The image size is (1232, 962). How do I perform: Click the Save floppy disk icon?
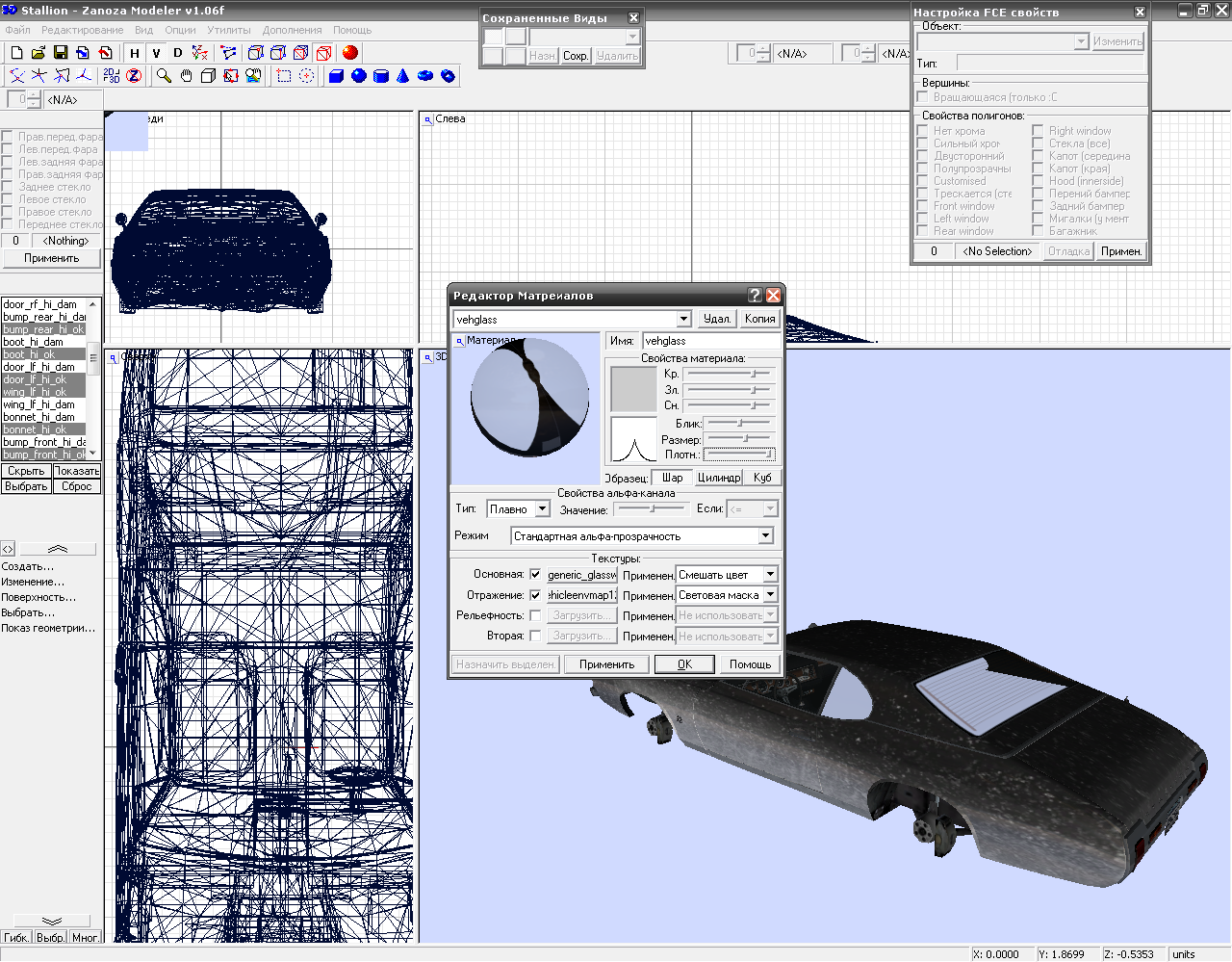click(61, 53)
